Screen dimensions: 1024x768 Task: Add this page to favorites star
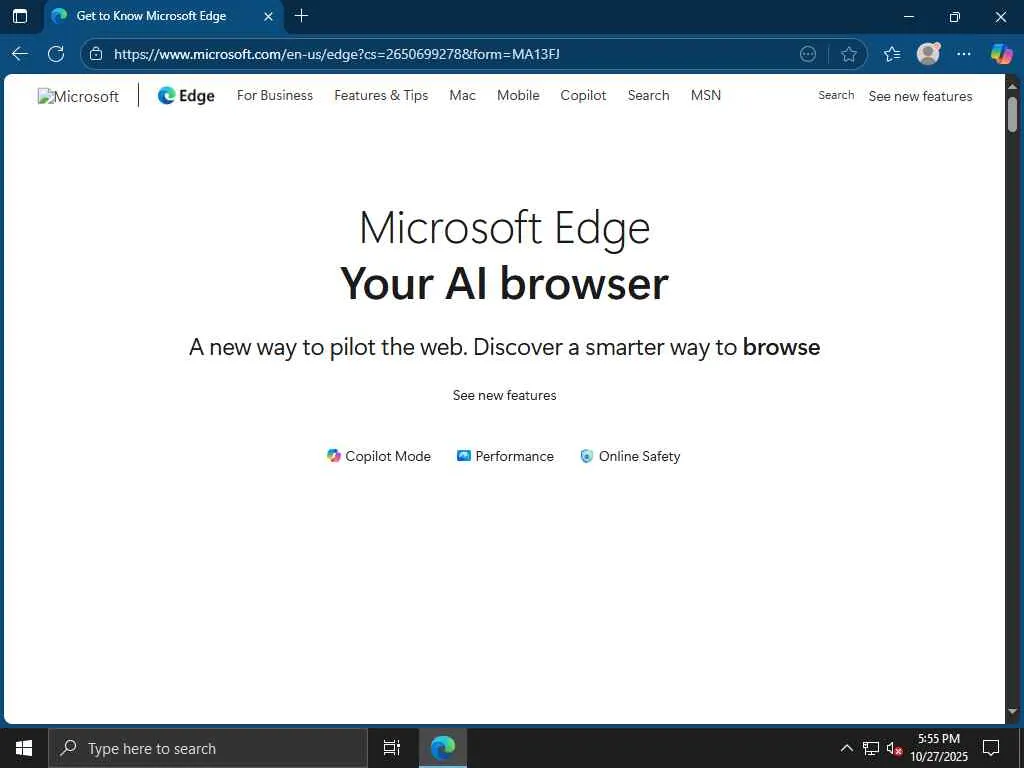[x=848, y=54]
